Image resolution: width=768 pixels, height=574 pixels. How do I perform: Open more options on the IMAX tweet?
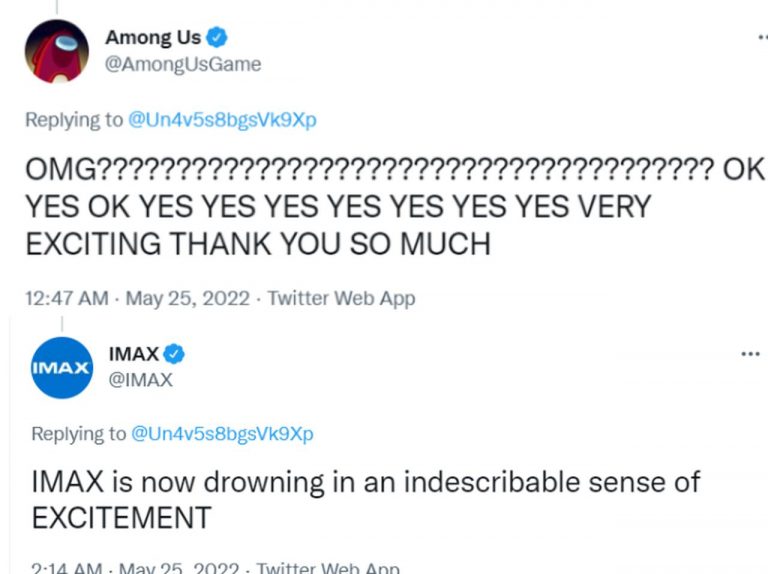(749, 354)
